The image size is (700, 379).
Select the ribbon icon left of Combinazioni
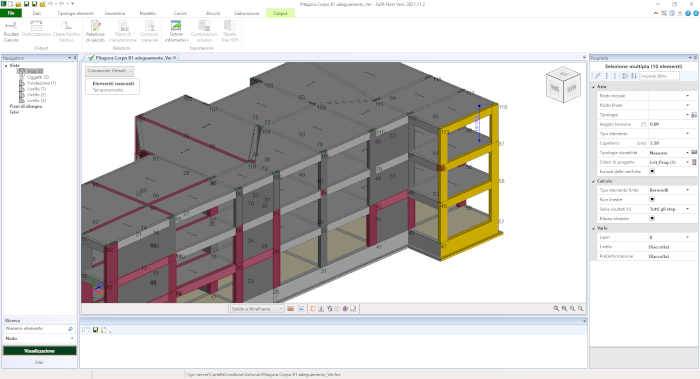[176, 31]
